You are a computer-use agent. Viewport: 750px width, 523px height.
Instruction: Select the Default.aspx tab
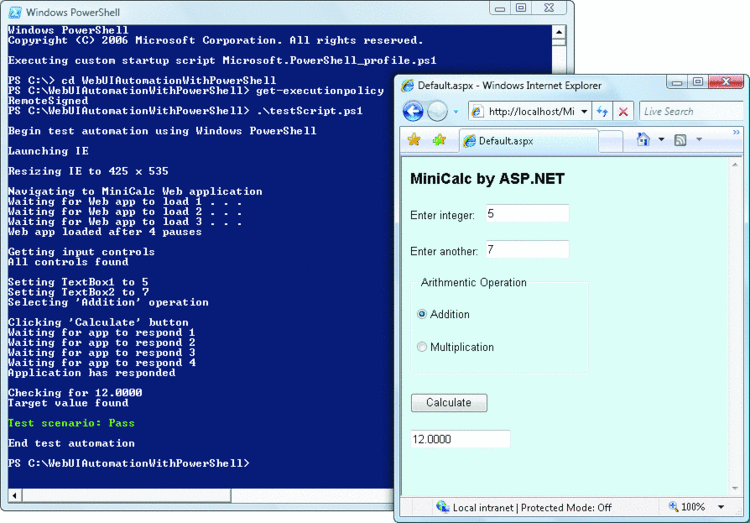tap(529, 141)
